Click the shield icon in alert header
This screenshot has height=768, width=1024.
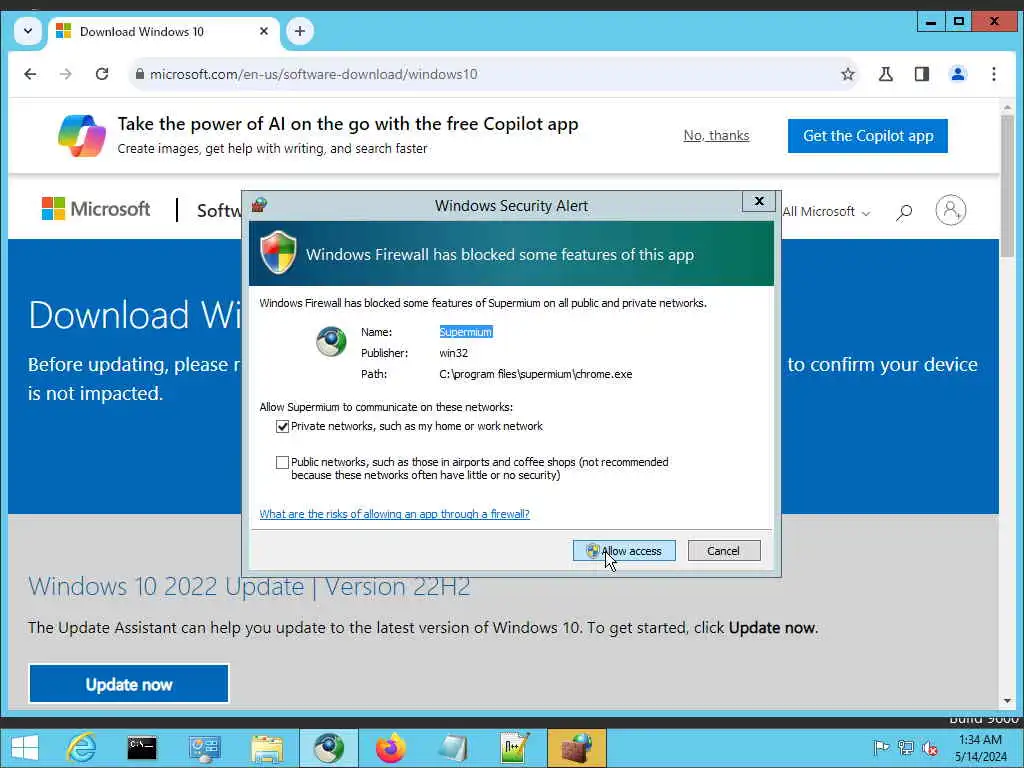point(278,253)
